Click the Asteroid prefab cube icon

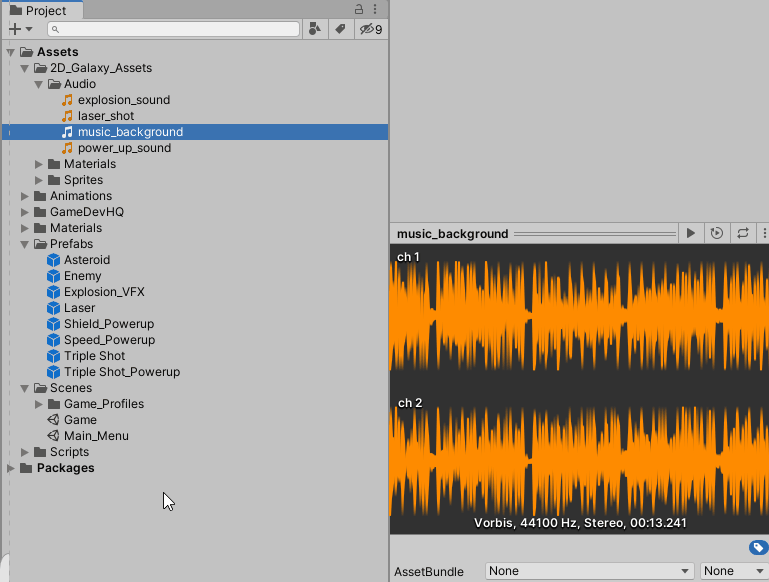point(53,260)
